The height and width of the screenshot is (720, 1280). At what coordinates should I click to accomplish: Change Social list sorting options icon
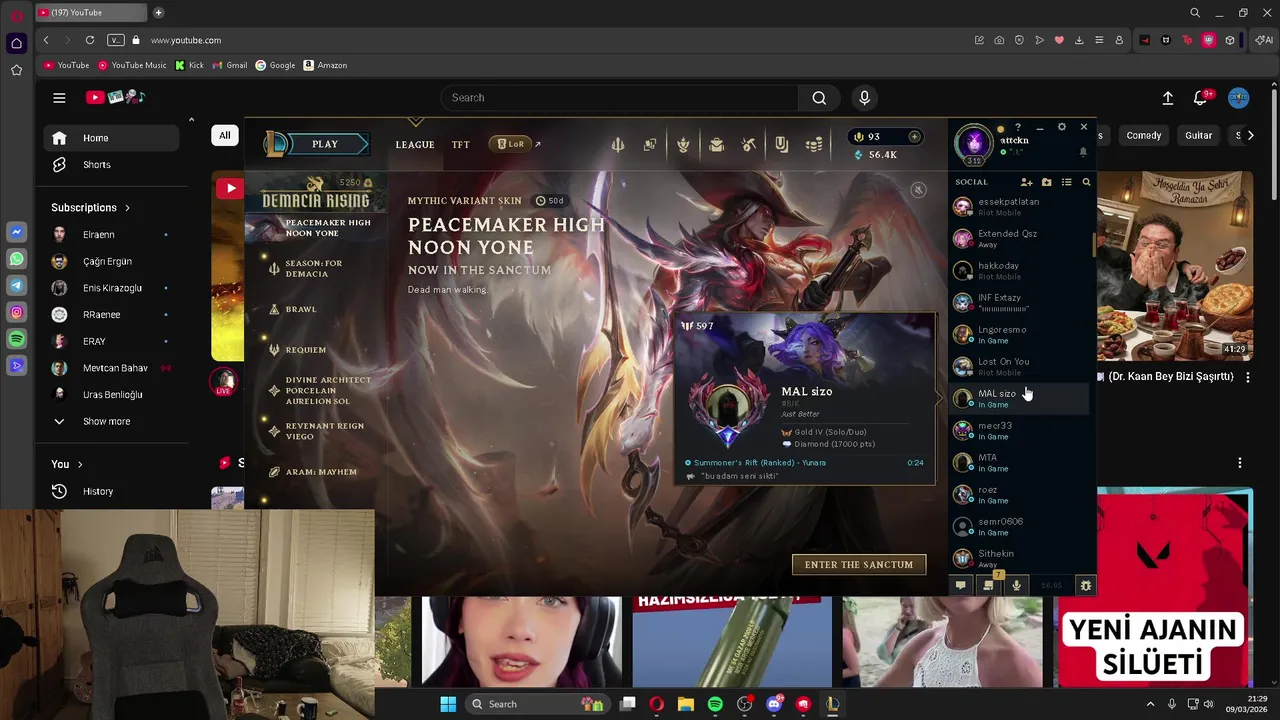1066,182
